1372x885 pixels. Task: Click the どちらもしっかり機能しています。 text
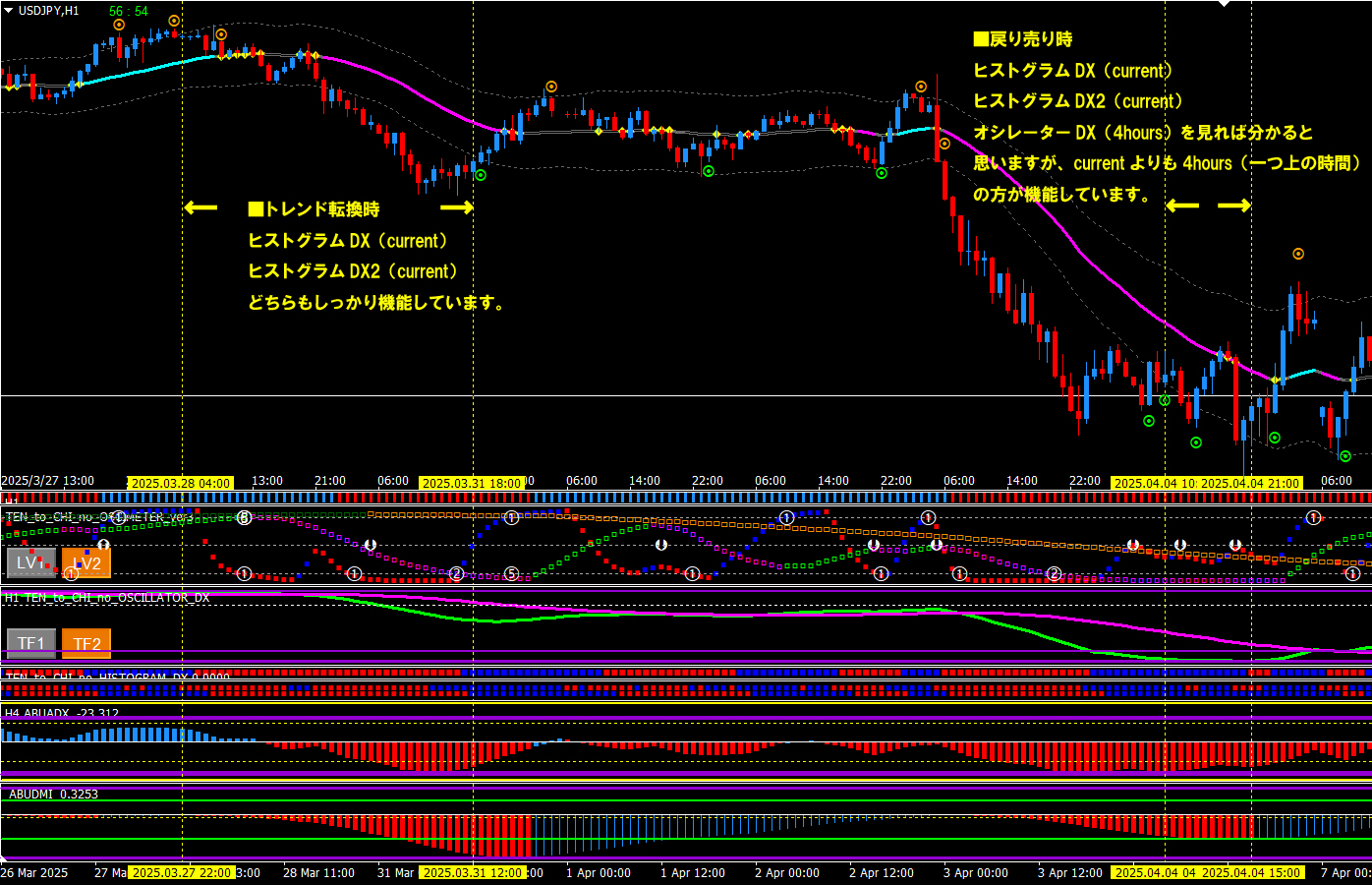click(376, 303)
